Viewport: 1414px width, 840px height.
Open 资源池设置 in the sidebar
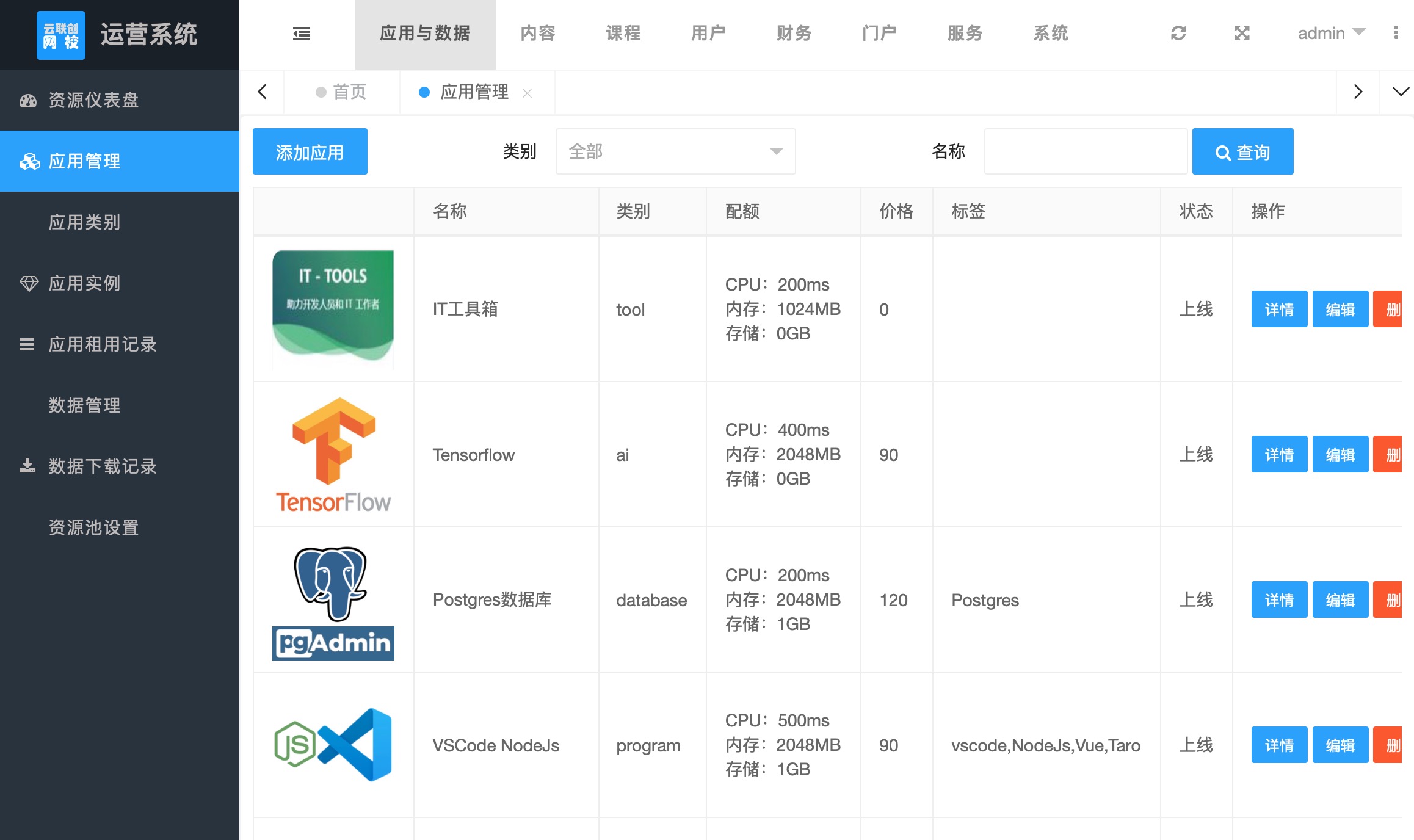(x=120, y=527)
